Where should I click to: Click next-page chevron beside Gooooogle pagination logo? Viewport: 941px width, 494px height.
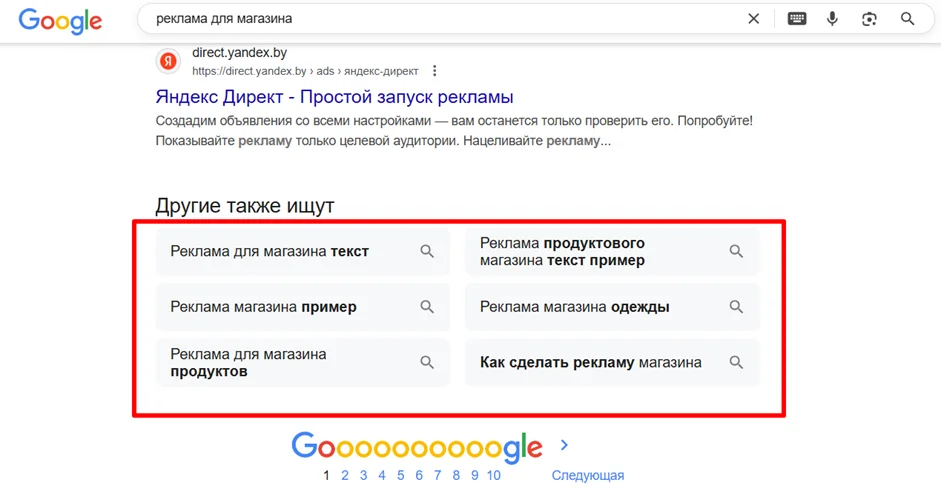(x=564, y=445)
